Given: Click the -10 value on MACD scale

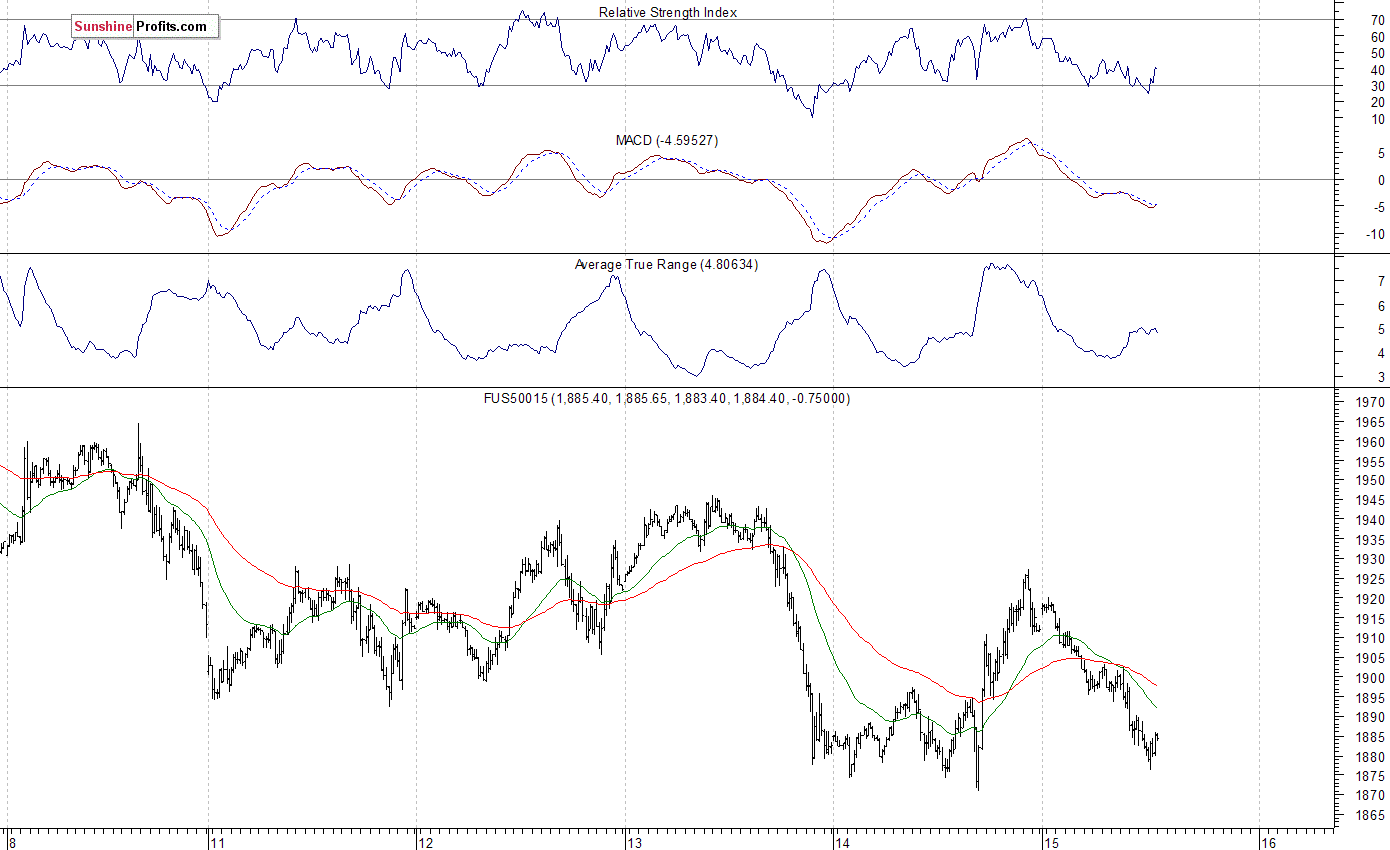Looking at the screenshot, I should (1375, 235).
